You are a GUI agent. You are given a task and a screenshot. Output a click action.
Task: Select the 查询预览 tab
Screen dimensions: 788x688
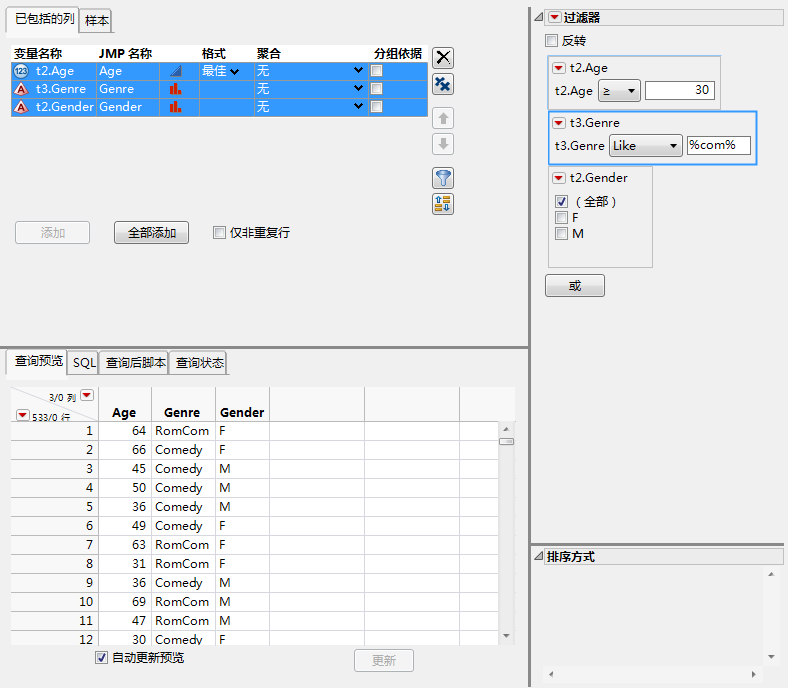37,361
